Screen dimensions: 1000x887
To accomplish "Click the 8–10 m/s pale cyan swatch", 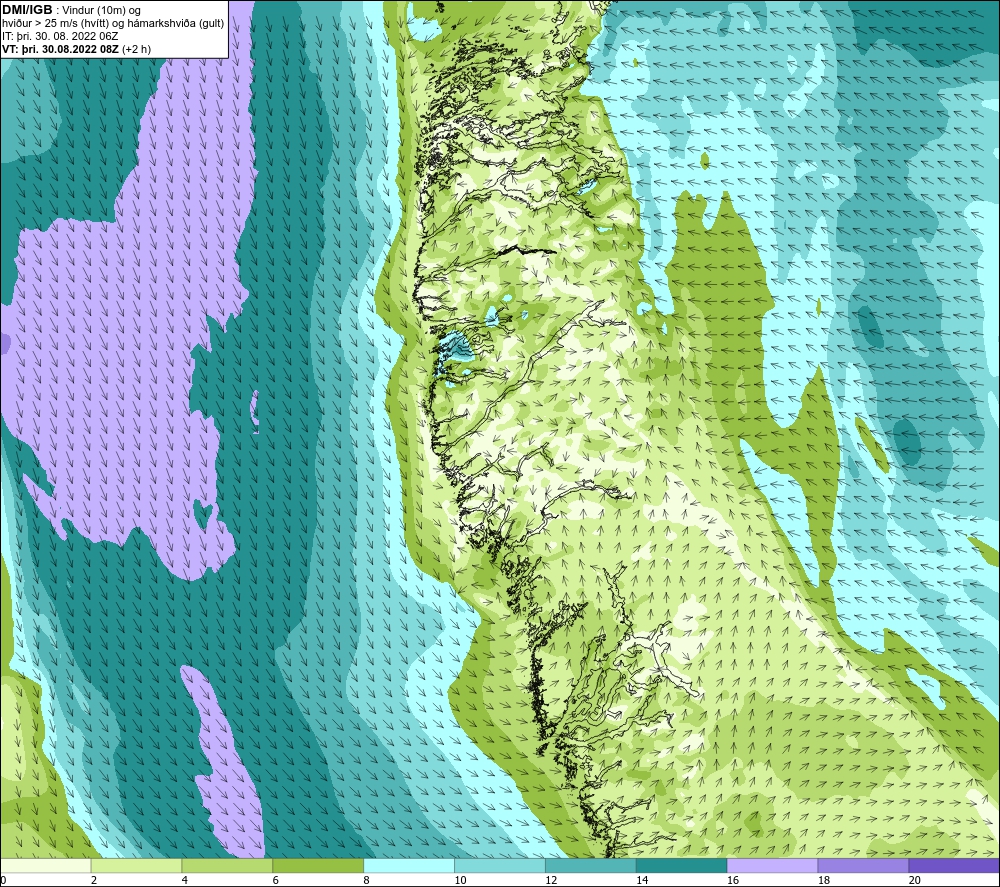I will 409,865.
